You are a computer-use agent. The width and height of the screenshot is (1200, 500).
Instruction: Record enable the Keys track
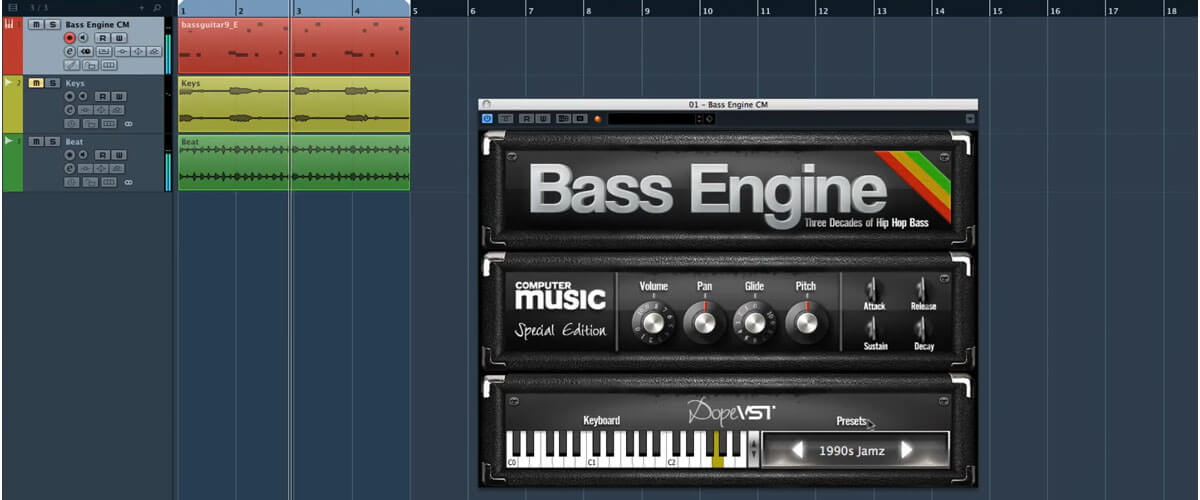click(x=69, y=96)
